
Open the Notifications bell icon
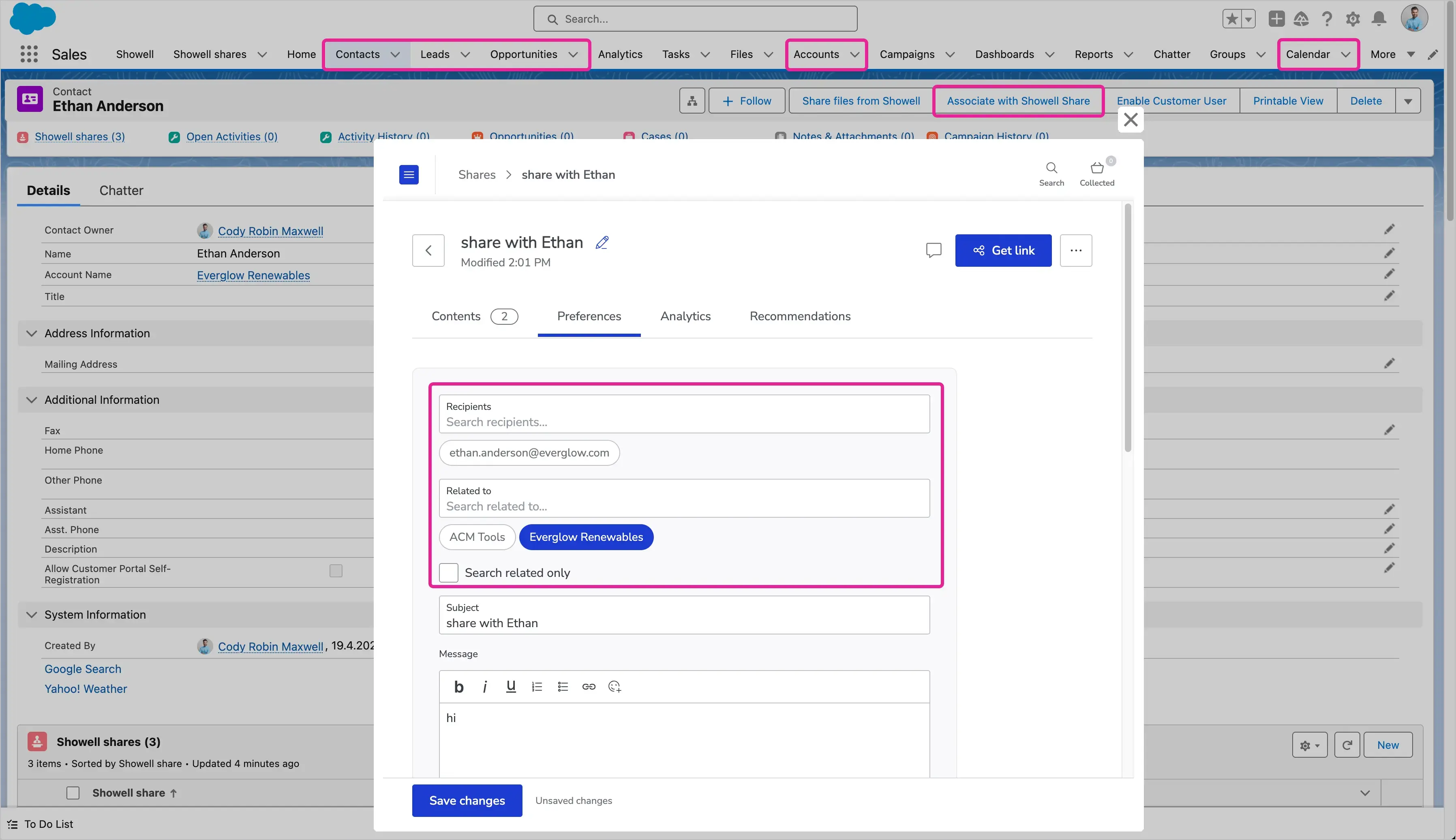(1379, 19)
